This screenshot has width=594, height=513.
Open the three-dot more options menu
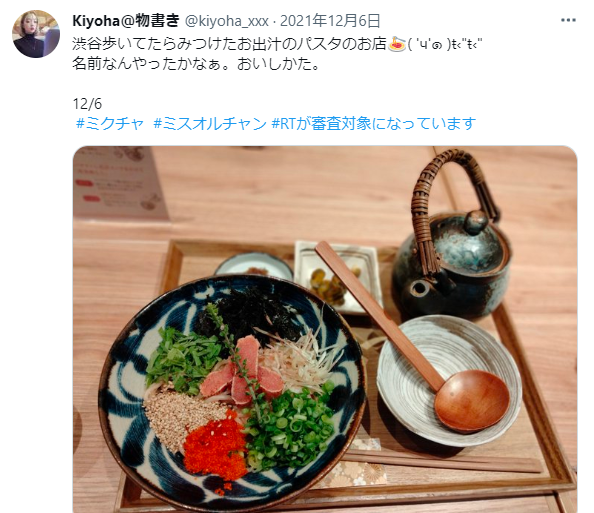pyautogui.click(x=568, y=20)
